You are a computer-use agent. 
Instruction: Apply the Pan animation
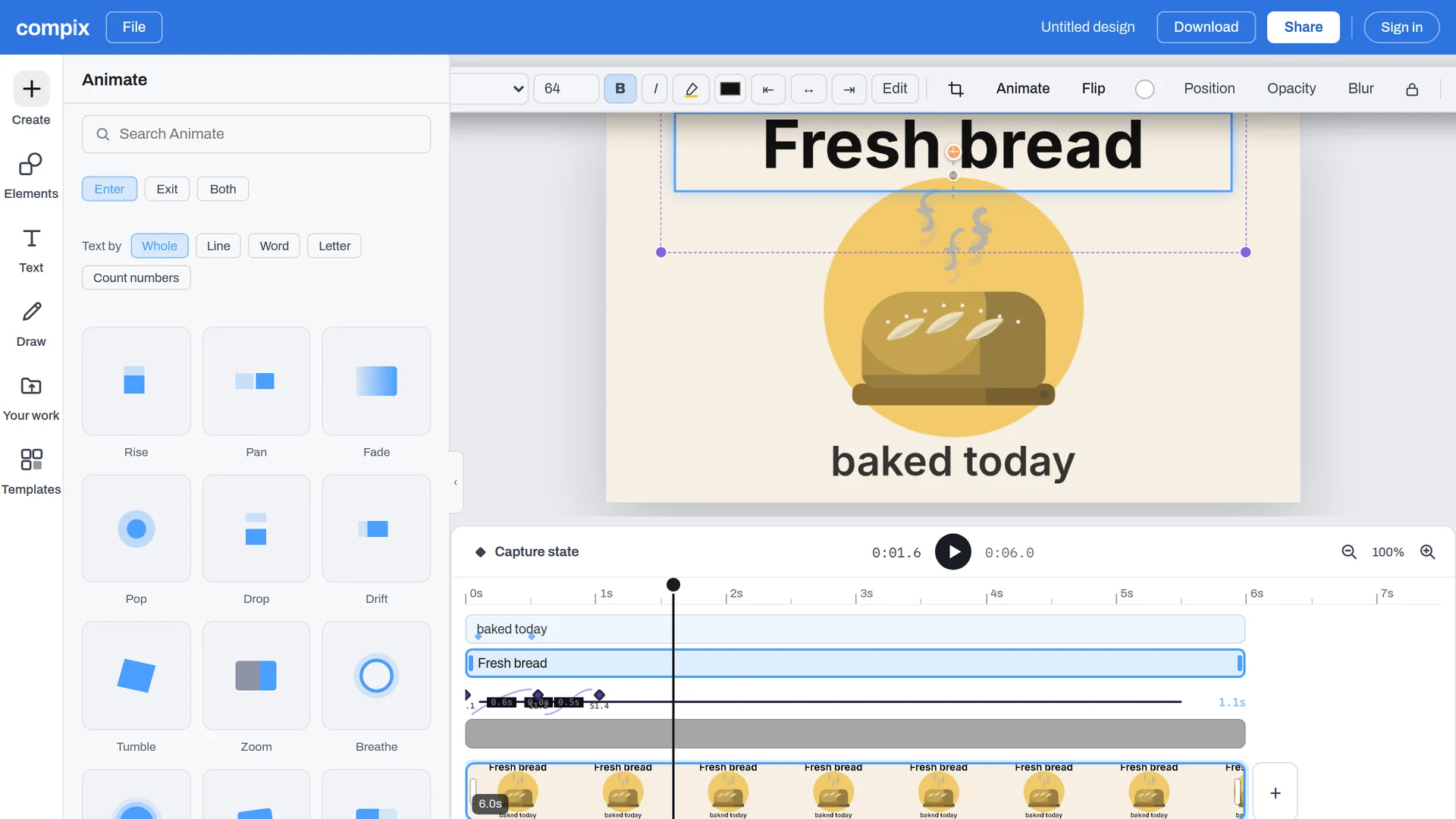[x=256, y=381]
